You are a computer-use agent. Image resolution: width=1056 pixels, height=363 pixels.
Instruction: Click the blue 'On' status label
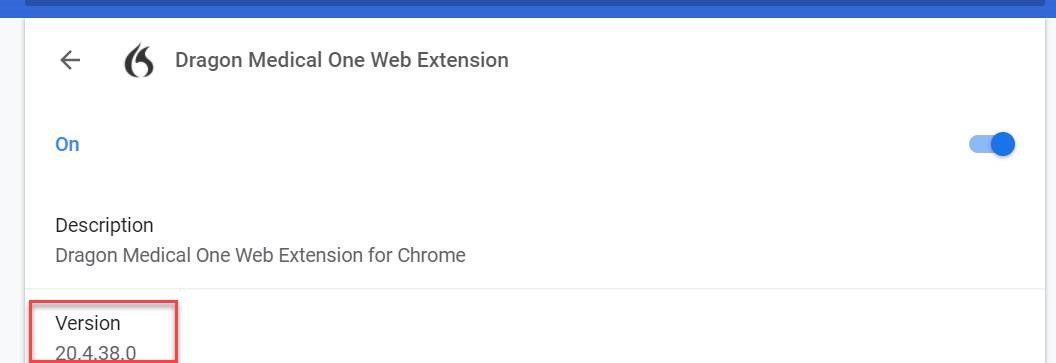point(67,145)
